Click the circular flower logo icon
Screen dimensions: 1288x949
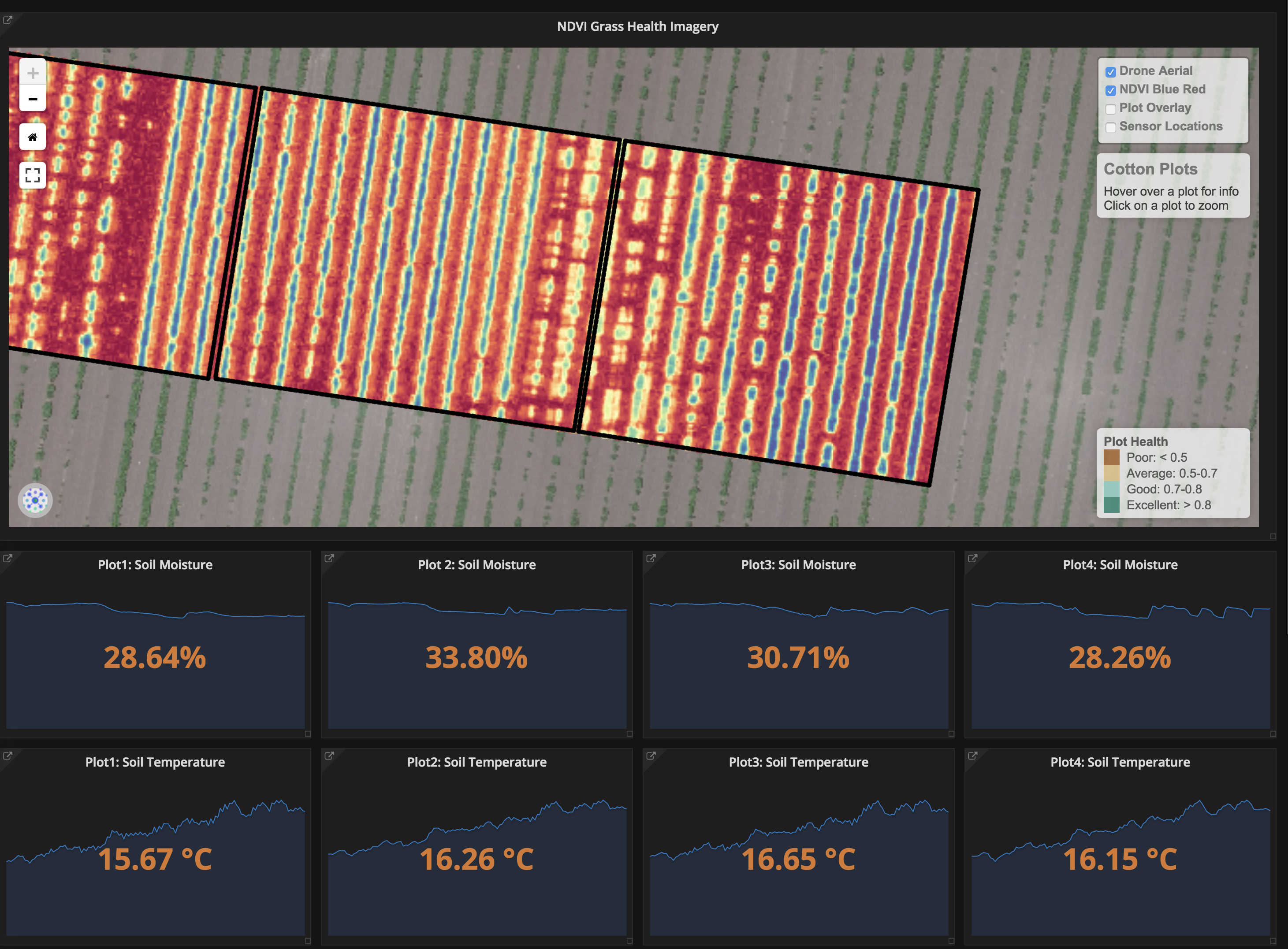35,500
